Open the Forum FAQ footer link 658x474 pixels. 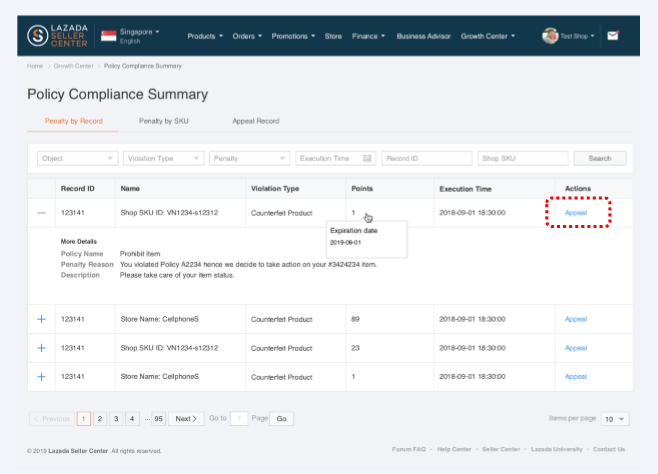click(x=409, y=449)
